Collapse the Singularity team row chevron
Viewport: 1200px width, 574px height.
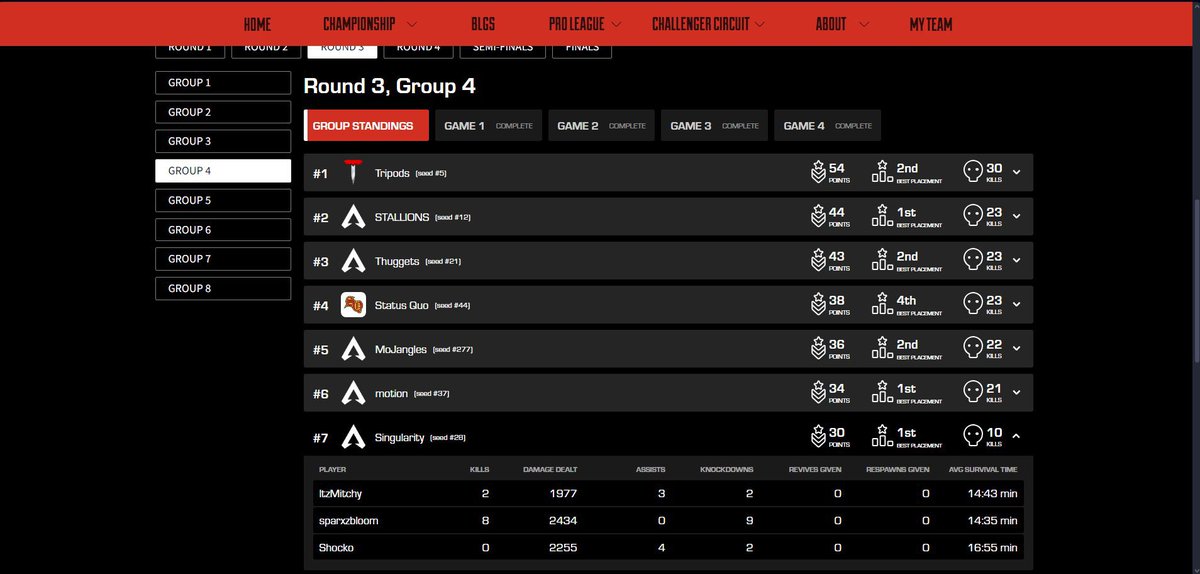pyautogui.click(x=1017, y=436)
